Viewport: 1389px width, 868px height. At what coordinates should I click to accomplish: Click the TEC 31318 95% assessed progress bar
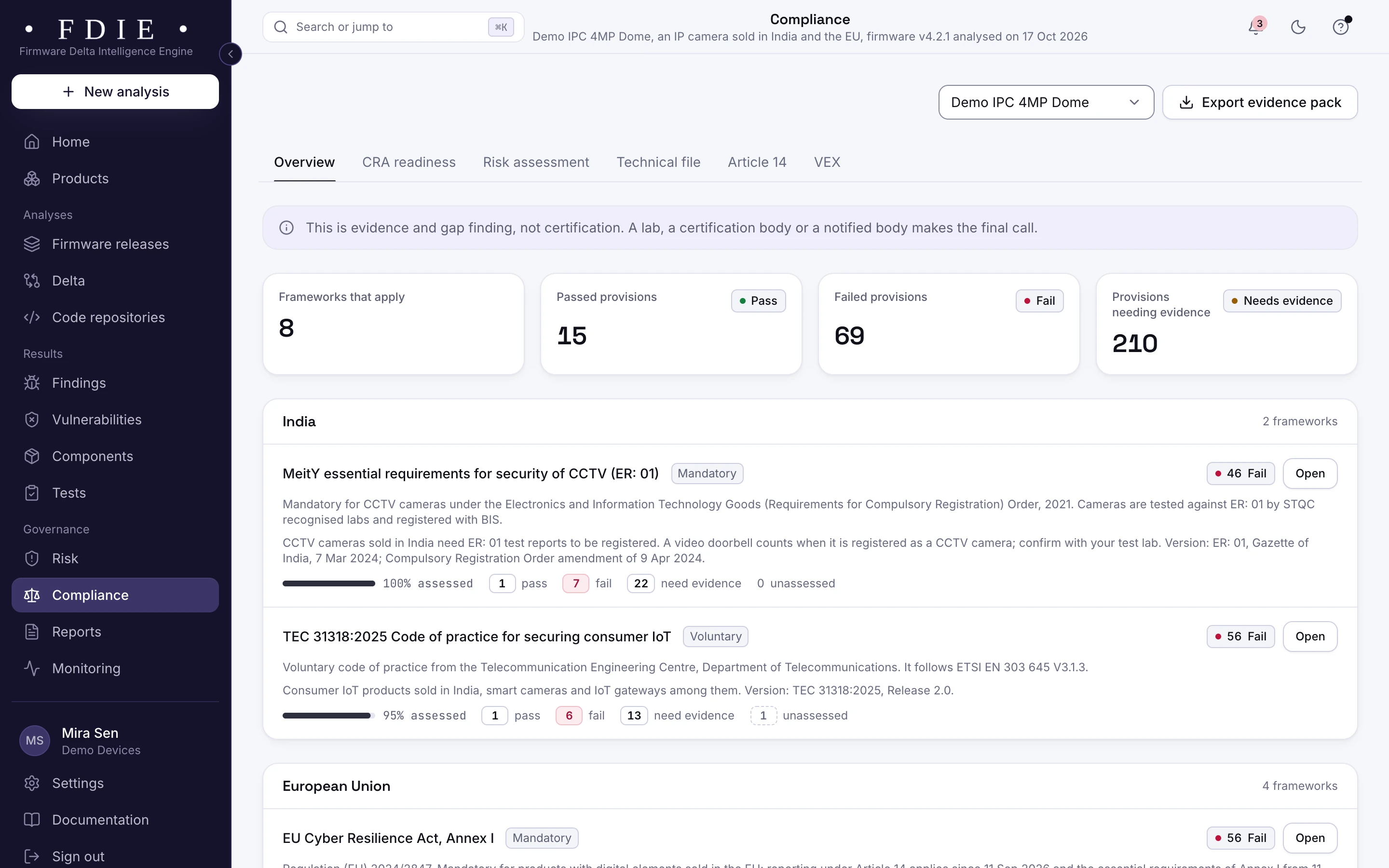pos(328,715)
